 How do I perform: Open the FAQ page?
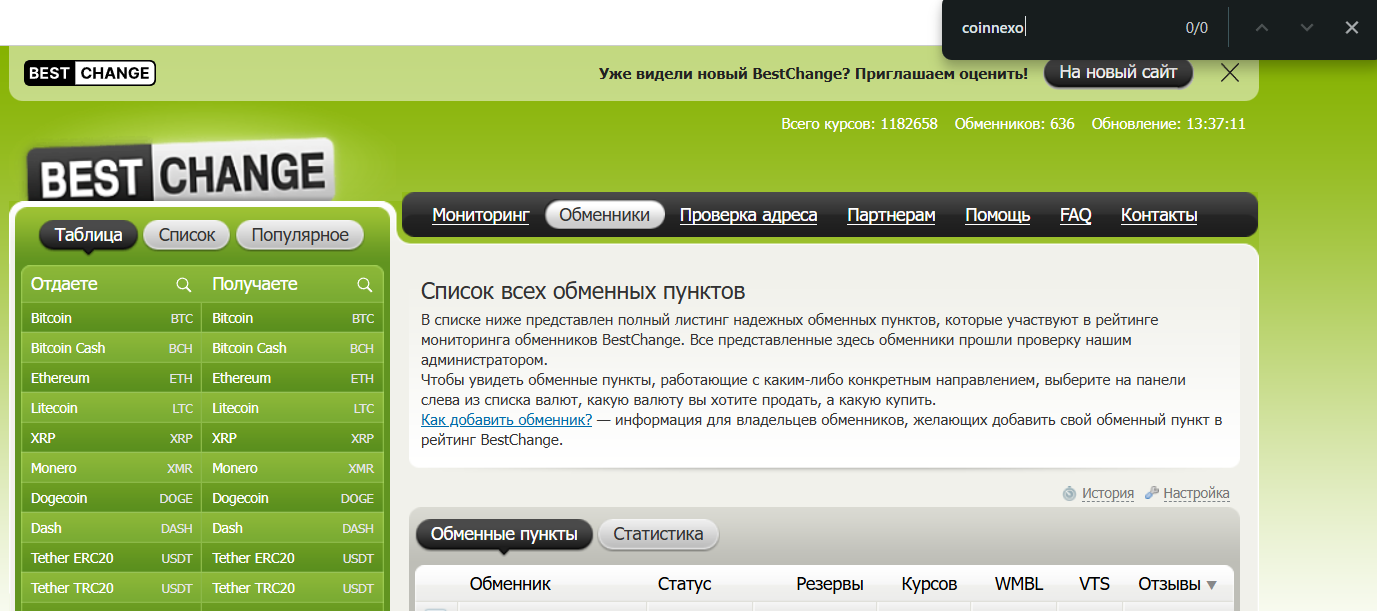[1075, 215]
